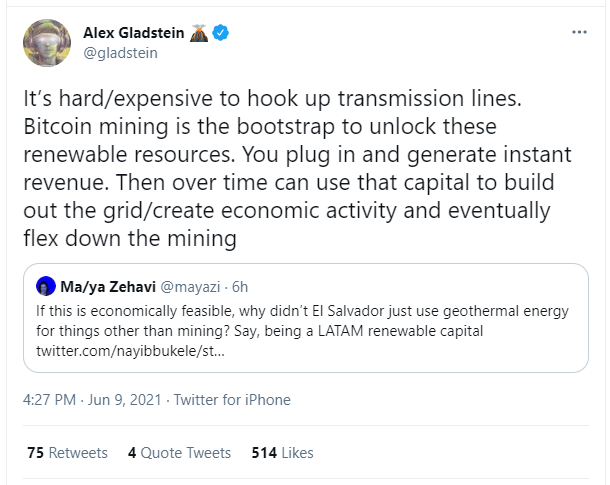Click the volcano emoji beside the name
Image resolution: width=610 pixels, height=485 pixels.
(198, 33)
